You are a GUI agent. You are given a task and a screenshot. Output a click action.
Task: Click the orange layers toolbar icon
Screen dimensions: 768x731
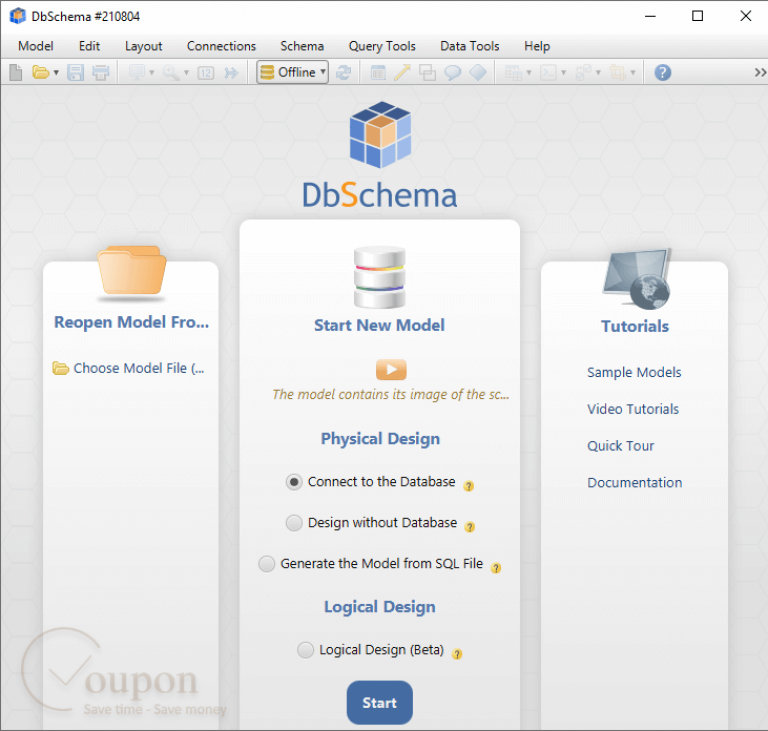click(x=618, y=73)
